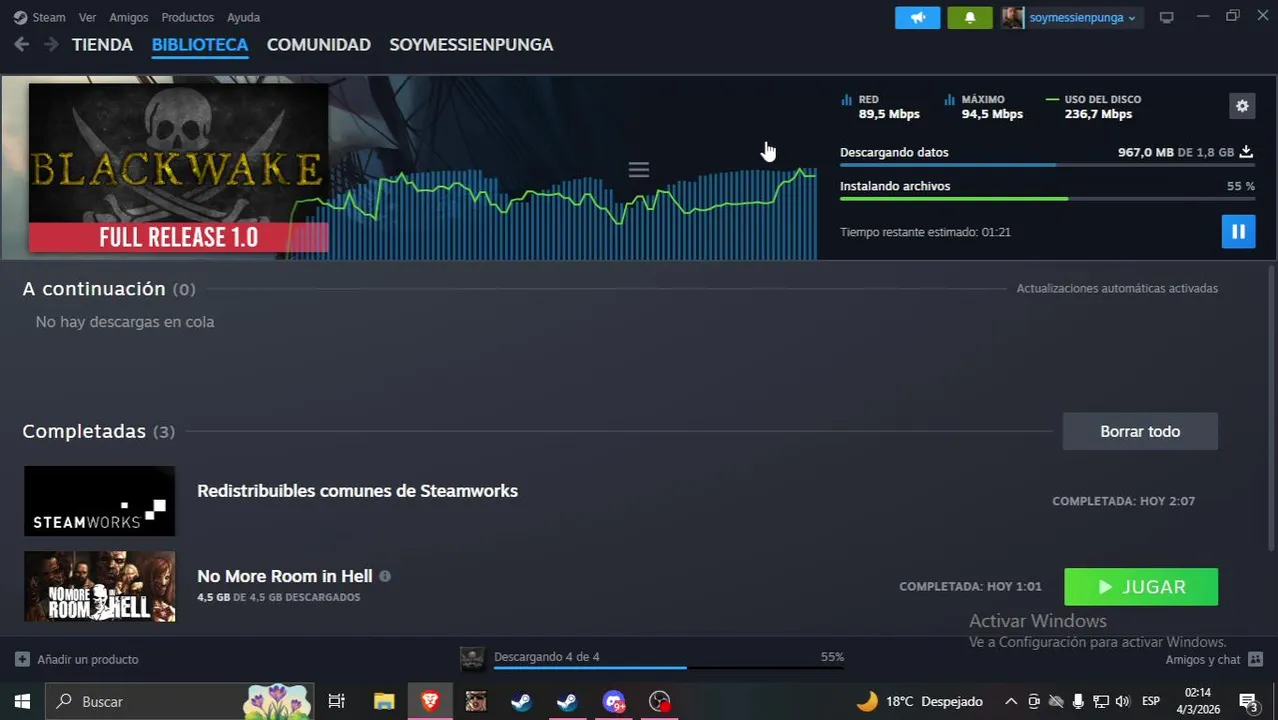Image resolution: width=1278 pixels, height=720 pixels.
Task: Click the Descargando 4 de 4 progress bar
Action: tap(669, 667)
